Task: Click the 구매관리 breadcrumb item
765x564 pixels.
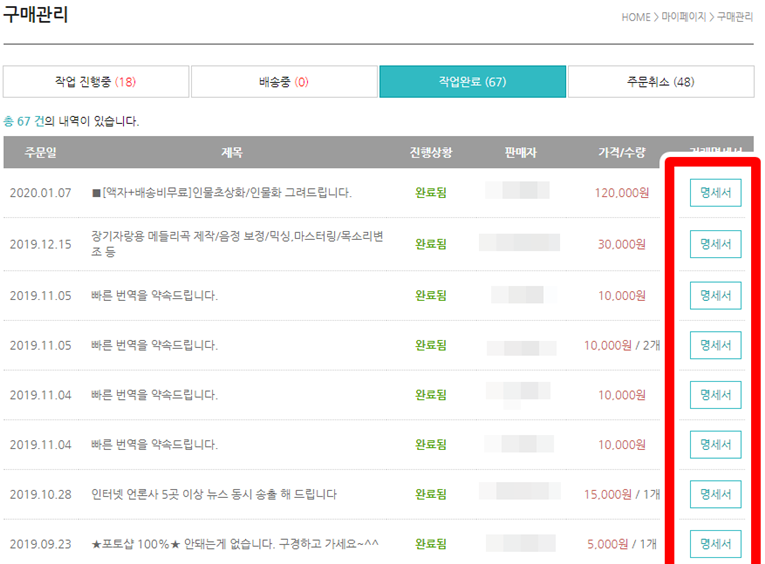Action: pos(734,17)
